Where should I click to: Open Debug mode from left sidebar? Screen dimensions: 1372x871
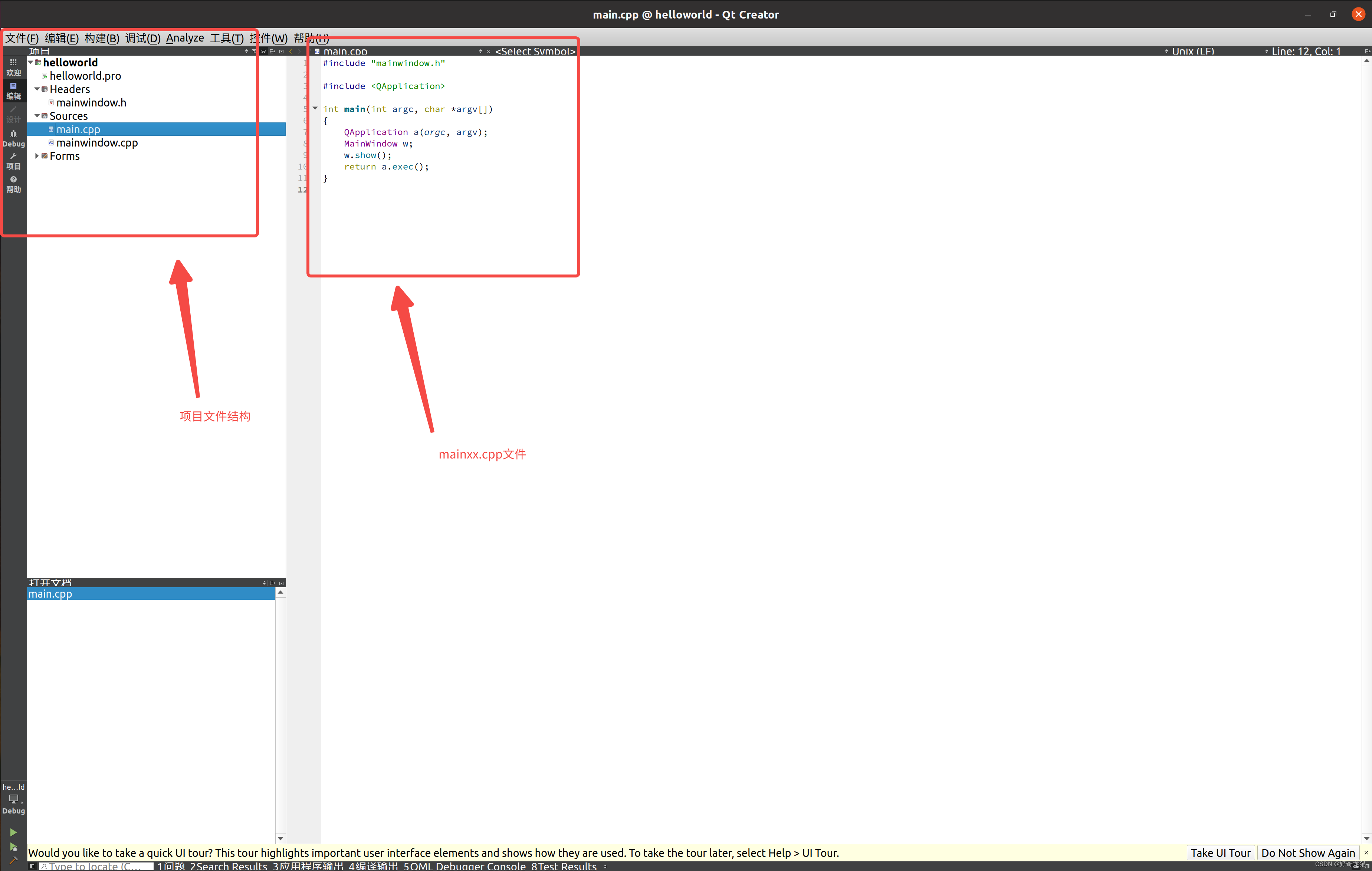click(13, 138)
